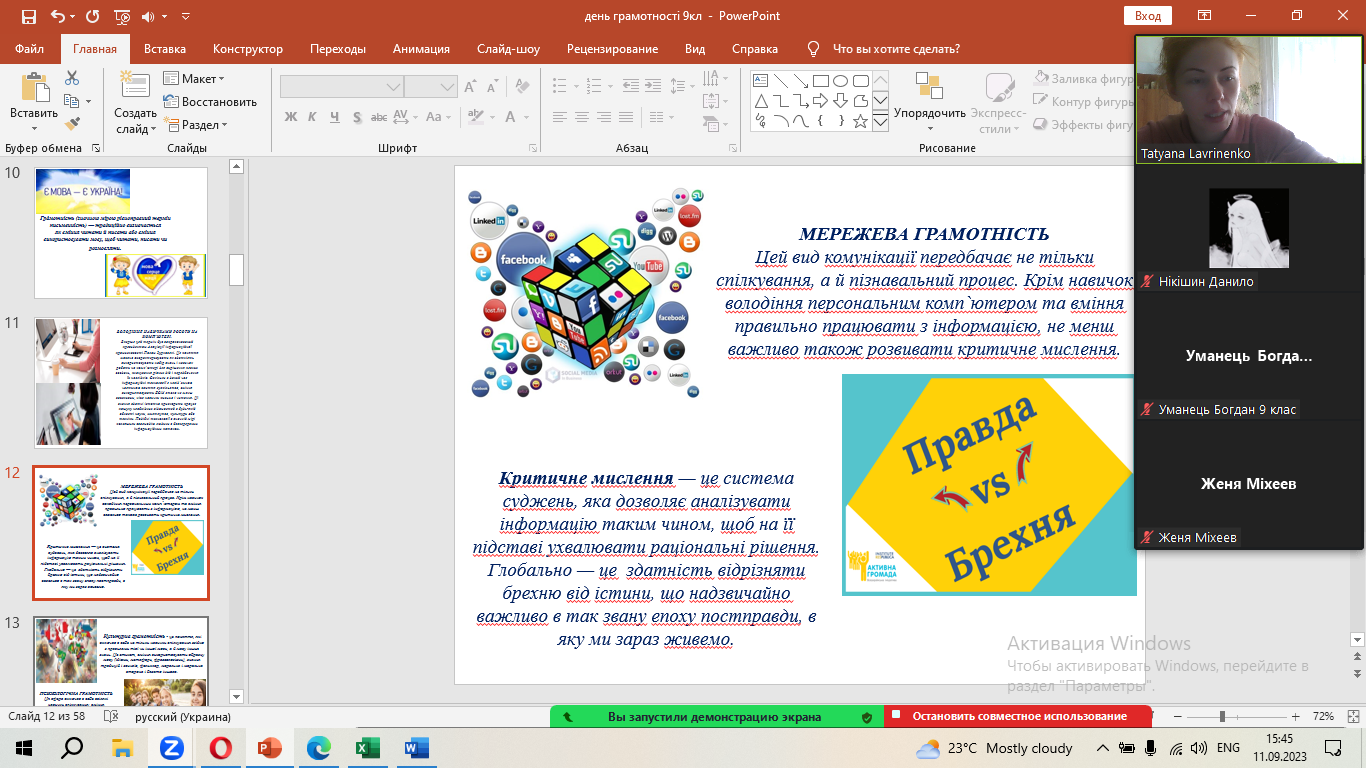Open the font name combo box
Viewport: 1366px width, 768px height.
tap(341, 87)
